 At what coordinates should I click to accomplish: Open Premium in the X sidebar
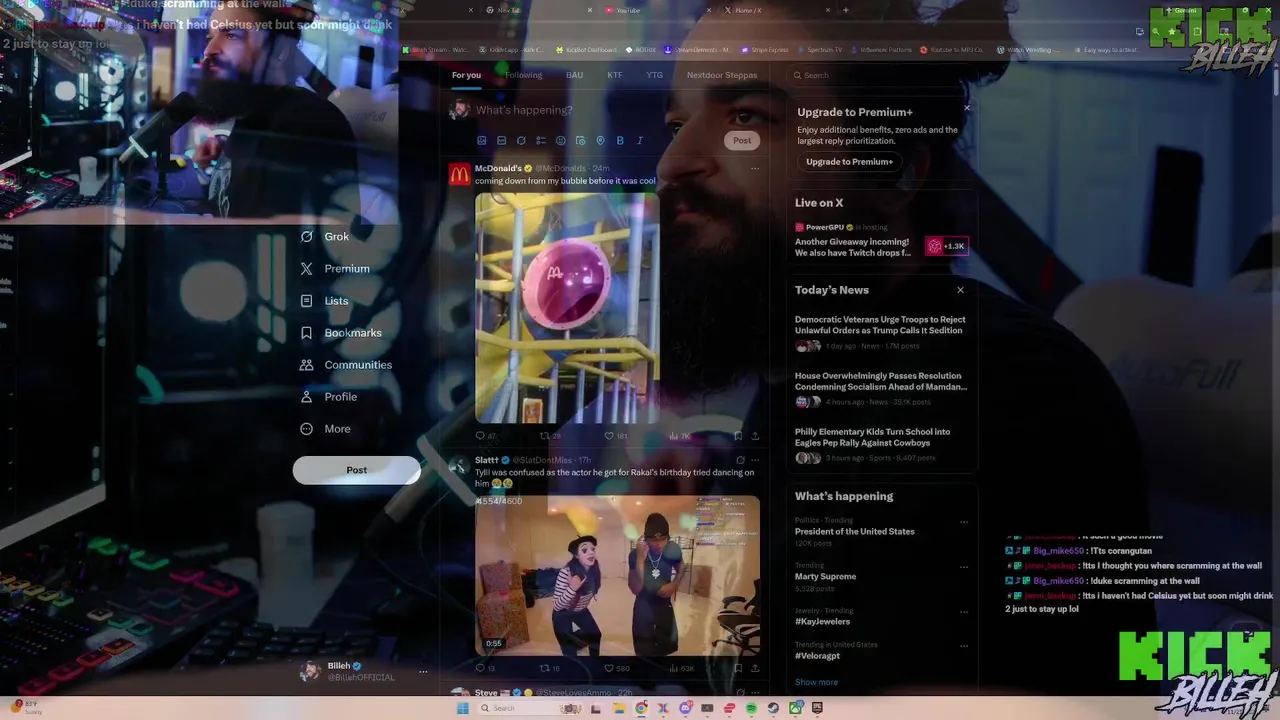(335, 269)
